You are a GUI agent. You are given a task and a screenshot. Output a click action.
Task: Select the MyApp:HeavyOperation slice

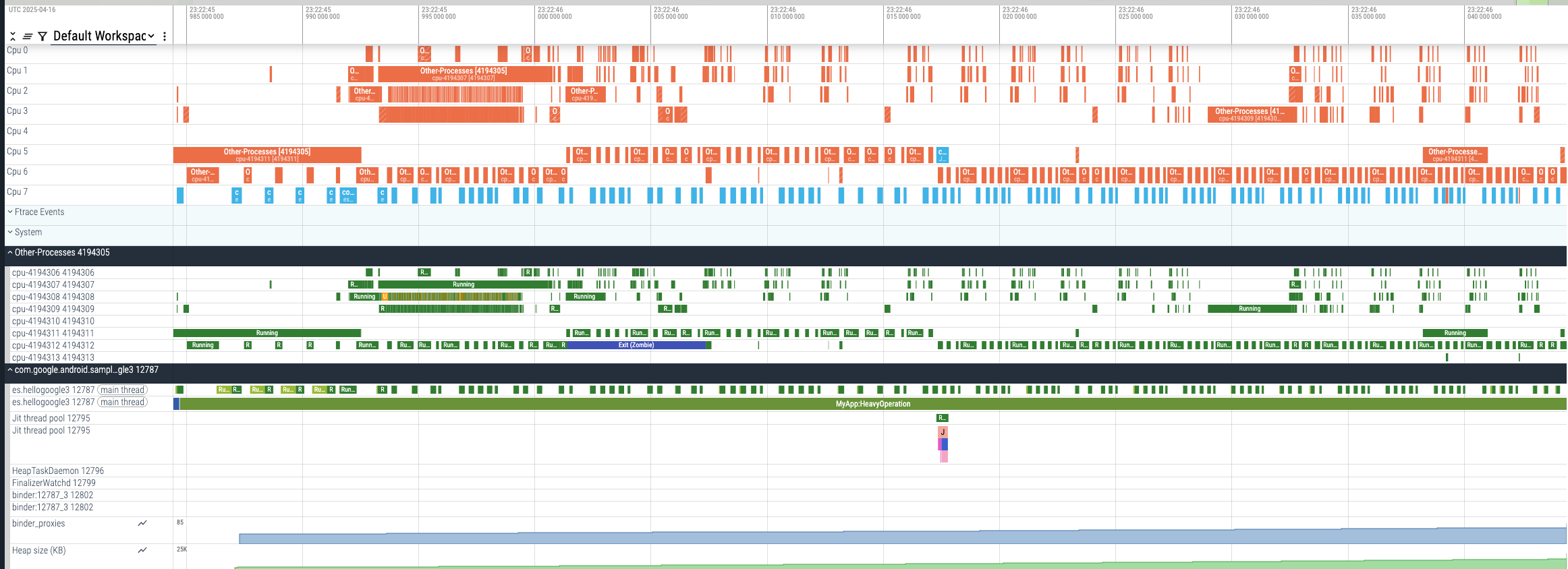point(872,404)
